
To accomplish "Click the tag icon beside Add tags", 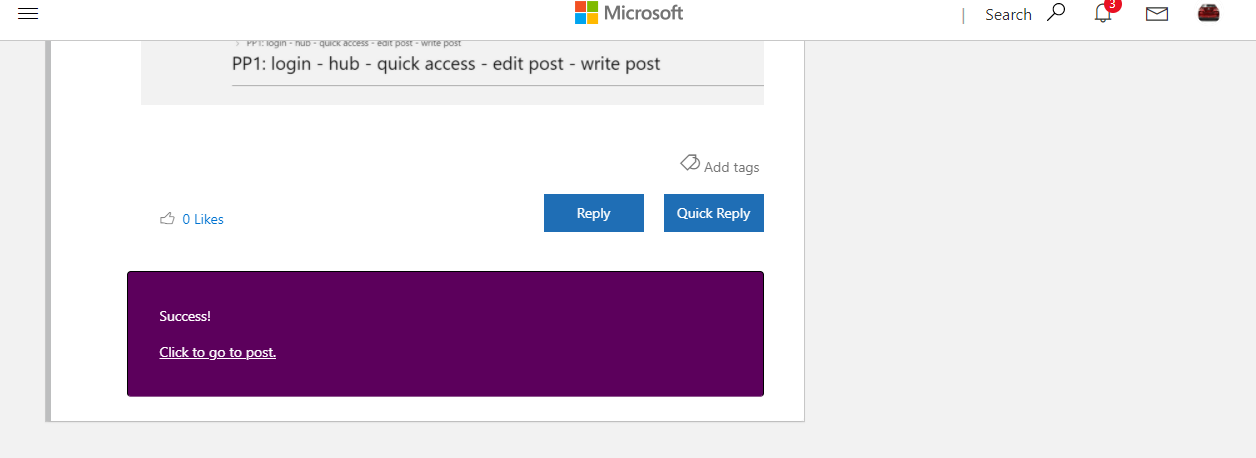I will [689, 162].
